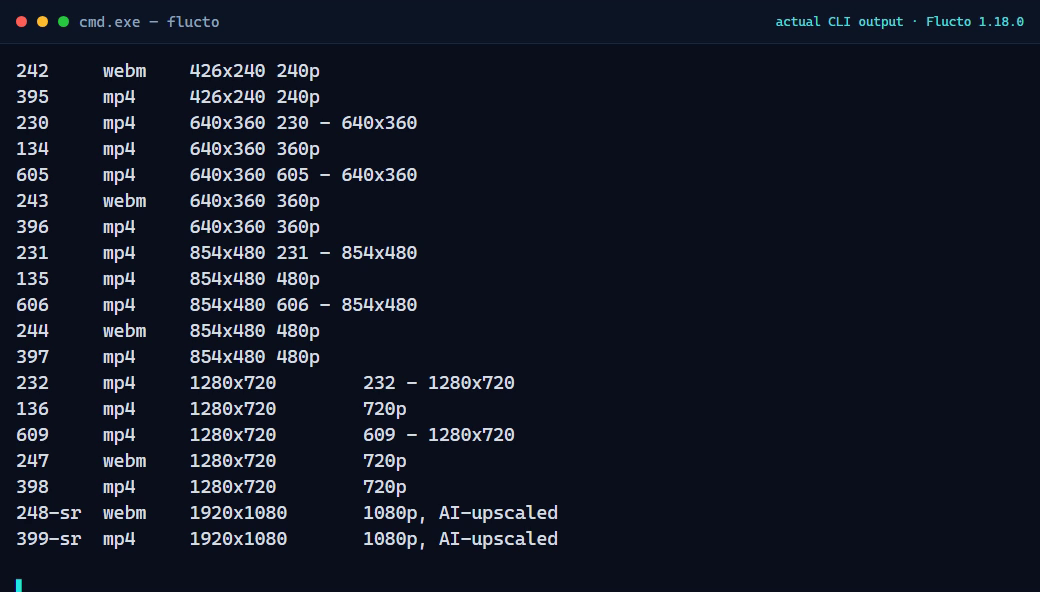1040x592 pixels.
Task: Select format ID 135
Action: pyautogui.click(x=32, y=279)
